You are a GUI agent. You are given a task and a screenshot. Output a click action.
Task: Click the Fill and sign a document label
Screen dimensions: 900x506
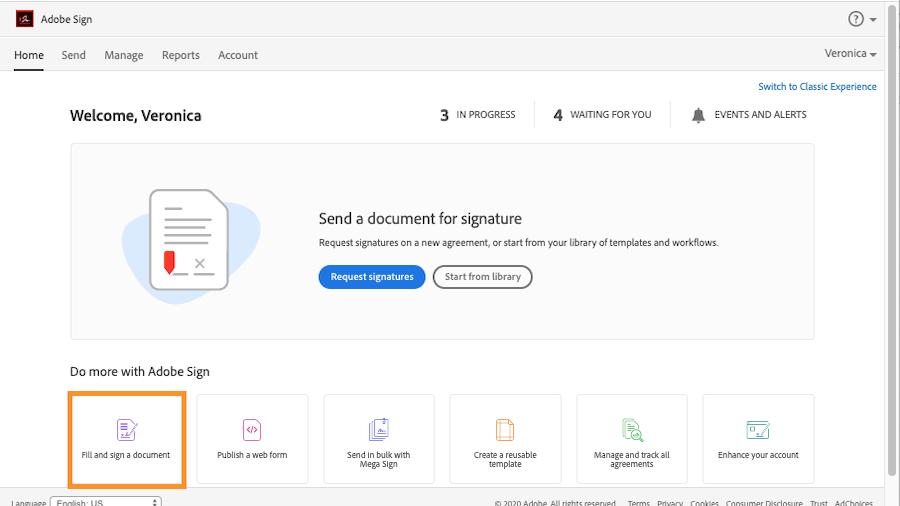126,455
